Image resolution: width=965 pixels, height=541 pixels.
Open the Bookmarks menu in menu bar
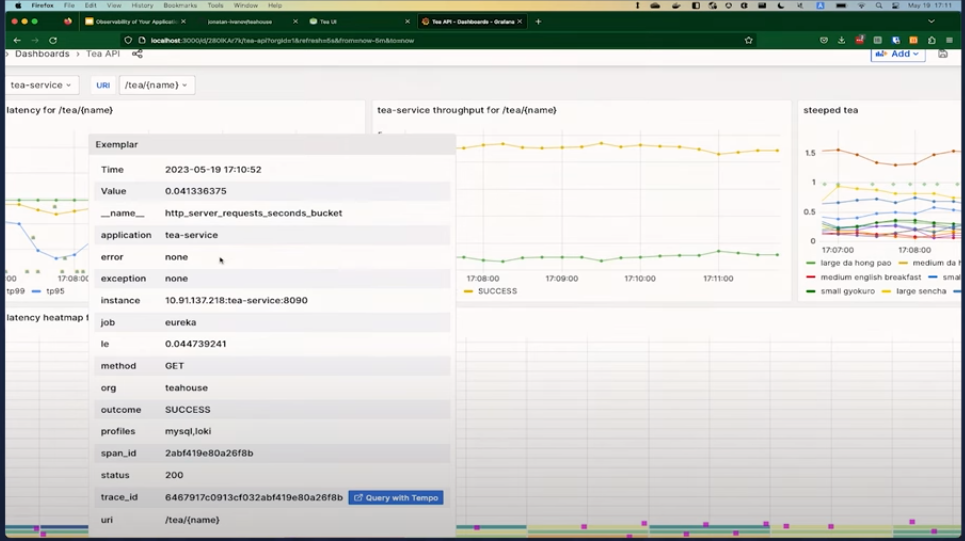(x=180, y=5)
